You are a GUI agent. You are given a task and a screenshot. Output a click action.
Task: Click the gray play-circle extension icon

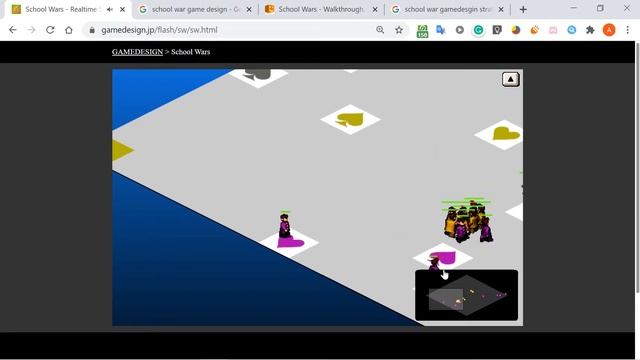460,30
